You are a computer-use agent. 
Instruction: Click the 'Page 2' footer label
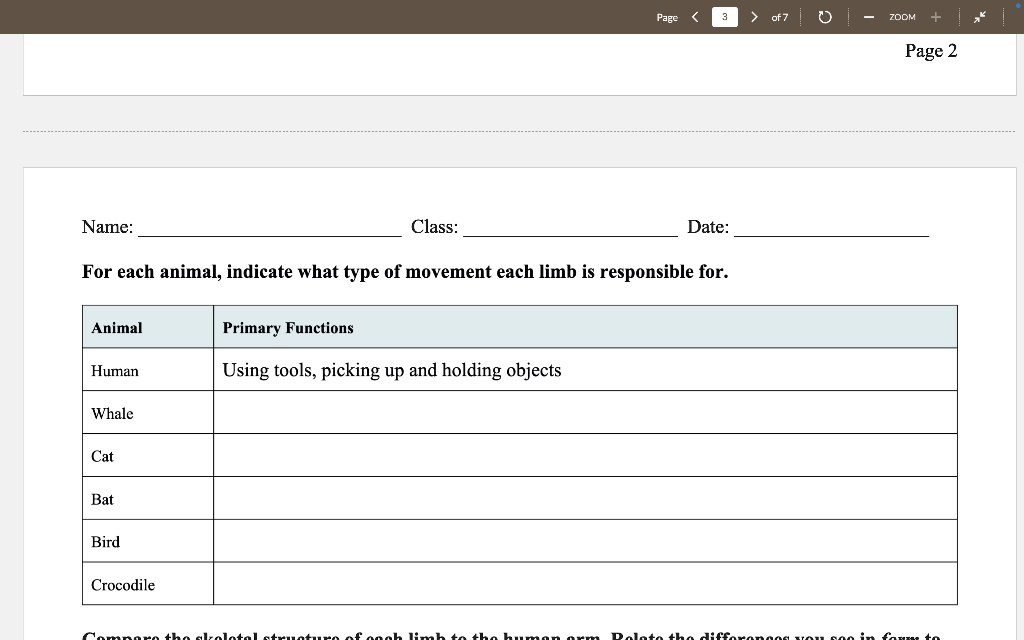tap(930, 51)
